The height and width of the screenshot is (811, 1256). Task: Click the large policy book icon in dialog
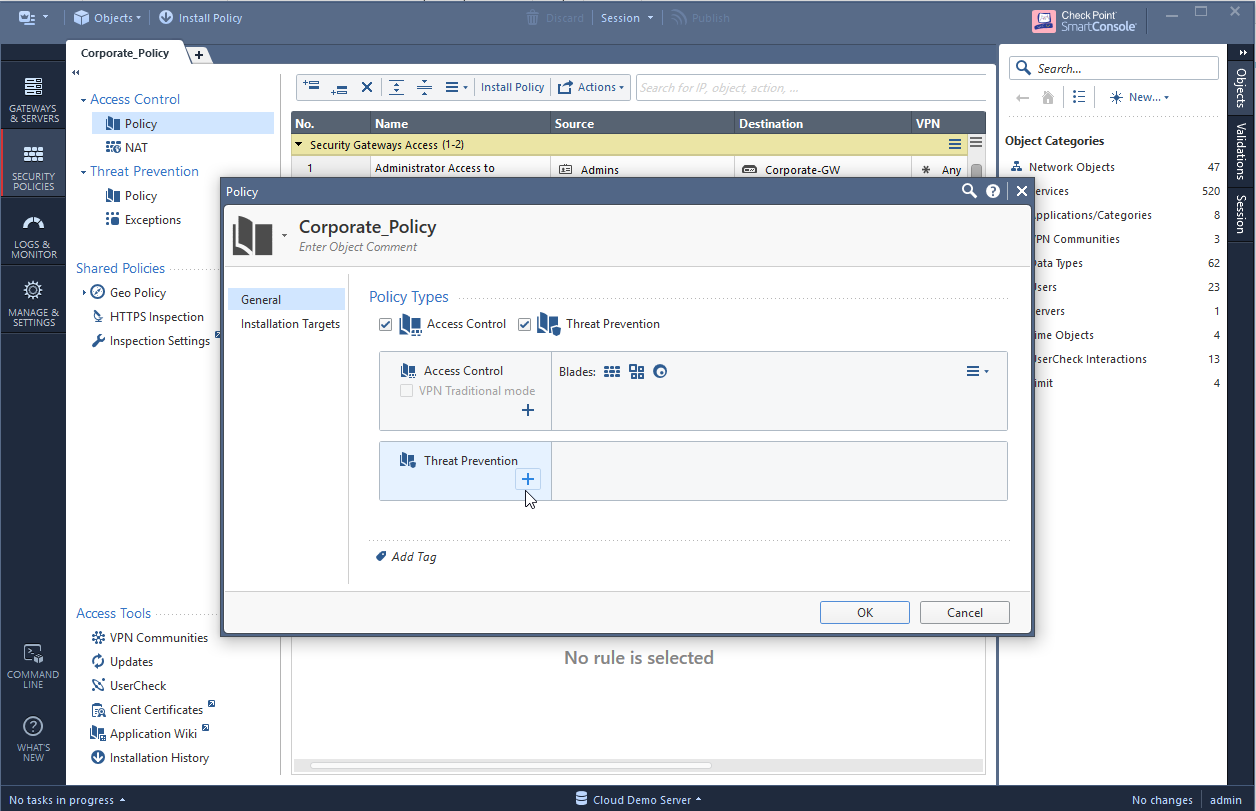pos(252,236)
